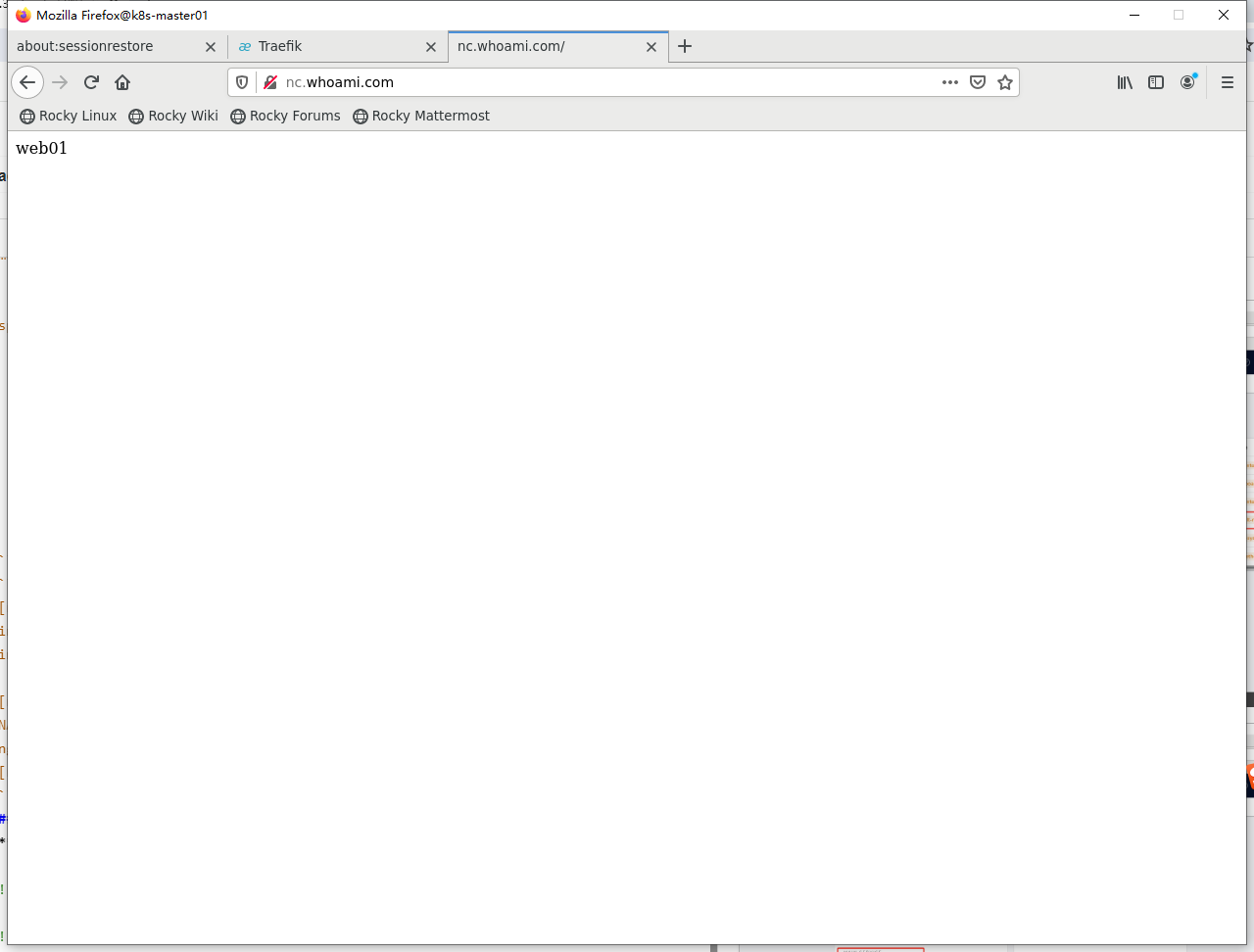Screen dimensions: 1254x952
Task: Close the about:sessionrestore tab
Action: tap(211, 47)
